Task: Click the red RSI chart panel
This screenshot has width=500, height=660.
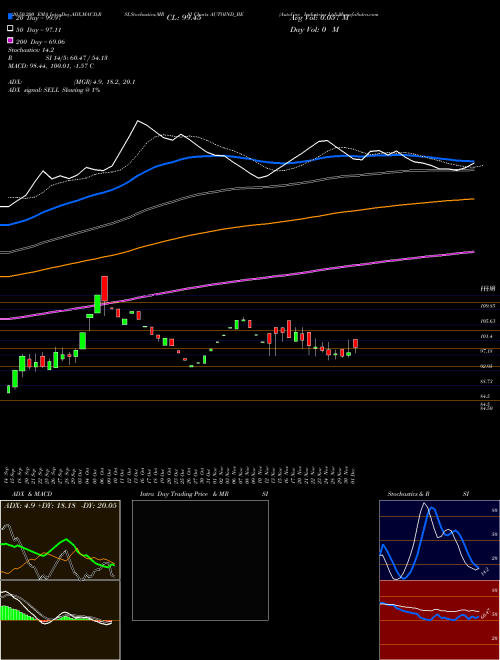Action: click(x=439, y=620)
